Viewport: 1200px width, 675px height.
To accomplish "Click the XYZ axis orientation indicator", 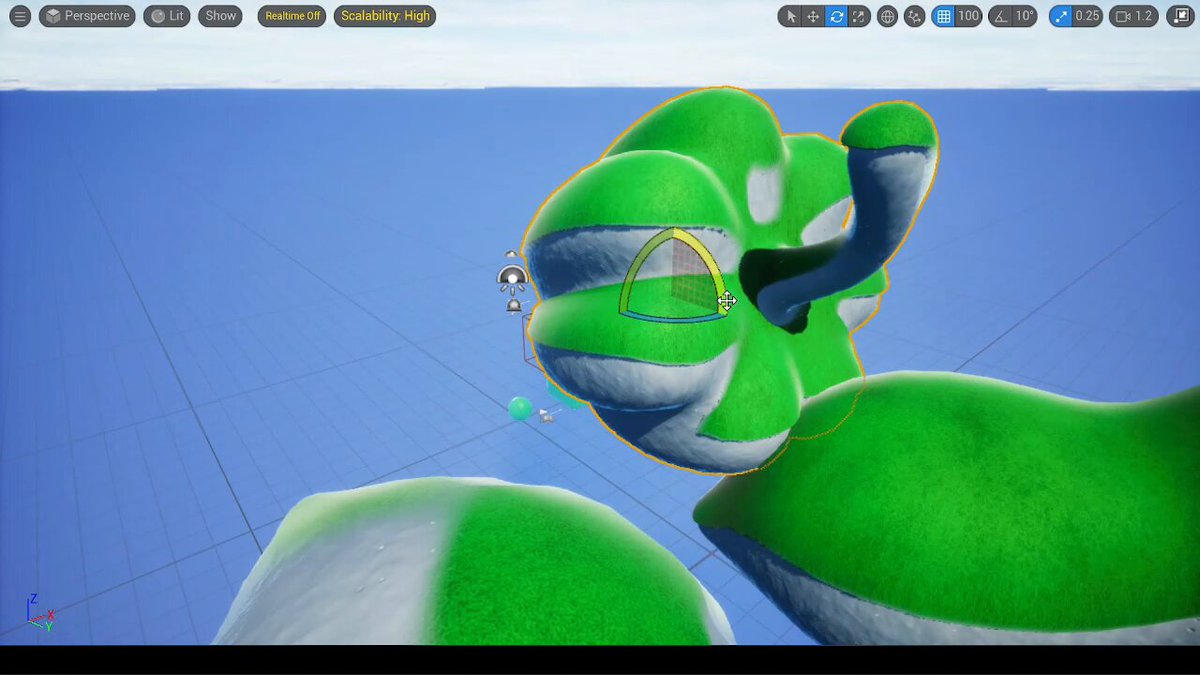I will tap(40, 613).
